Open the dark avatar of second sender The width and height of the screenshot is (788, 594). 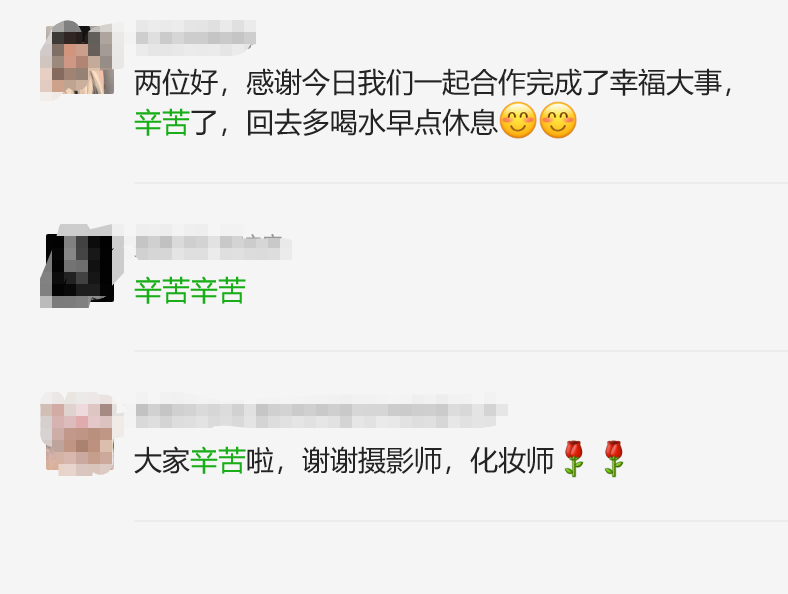point(77,266)
